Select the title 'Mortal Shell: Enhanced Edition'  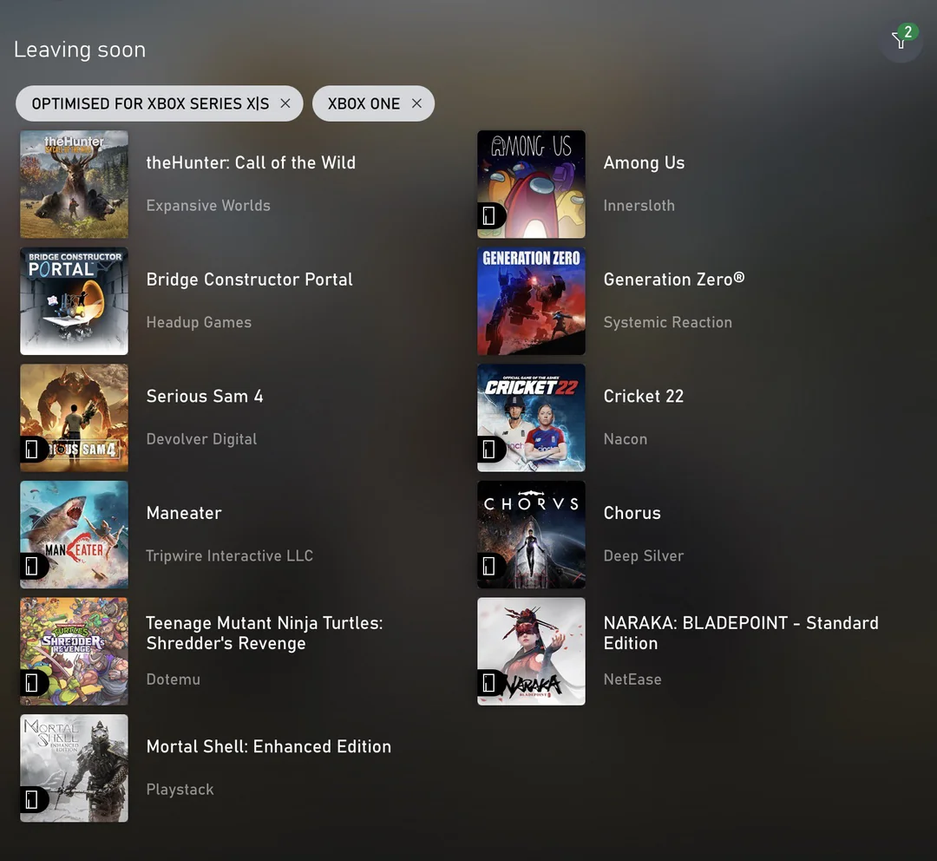[x=269, y=746]
